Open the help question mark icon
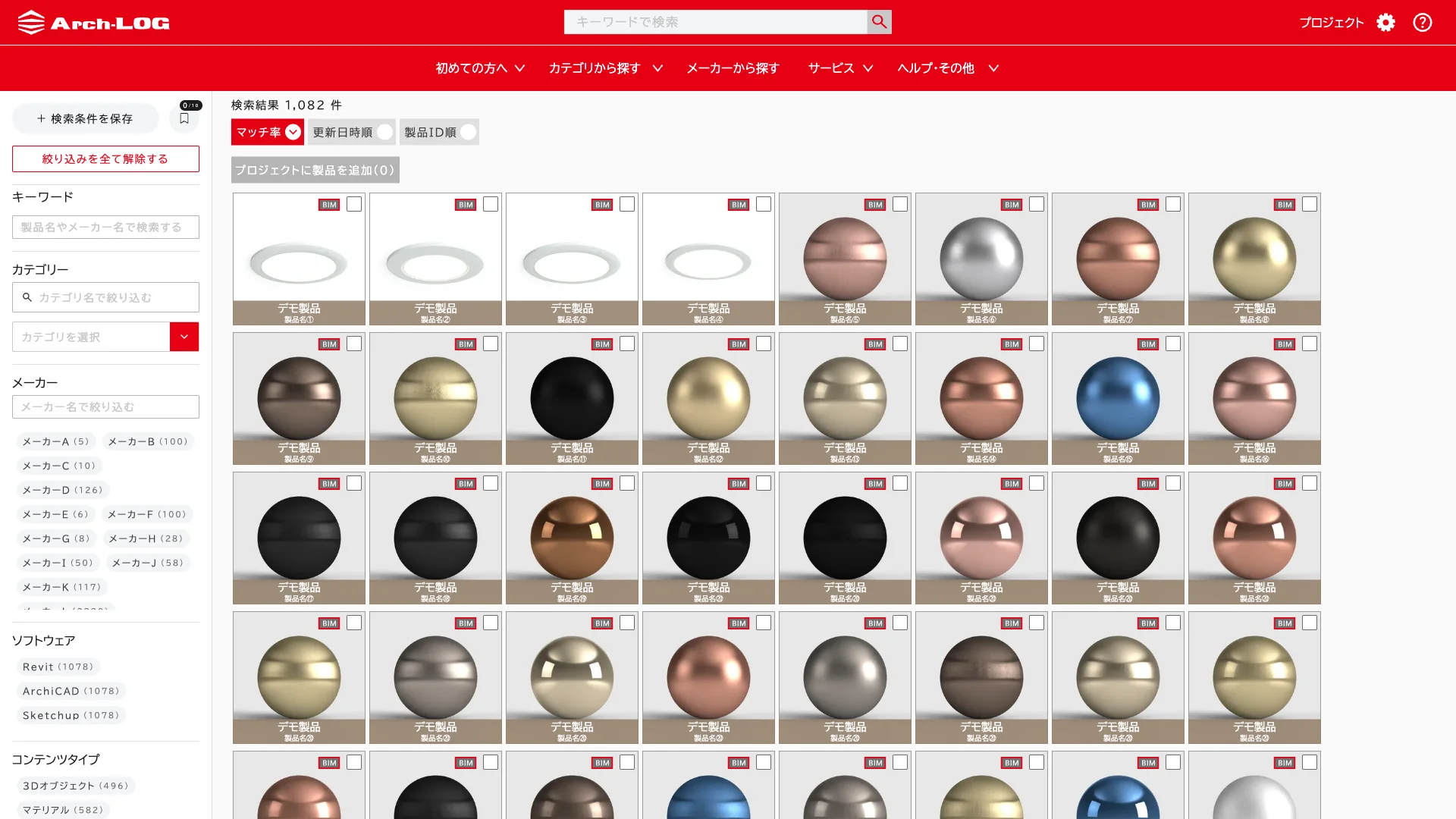The height and width of the screenshot is (819, 1456). point(1423,23)
